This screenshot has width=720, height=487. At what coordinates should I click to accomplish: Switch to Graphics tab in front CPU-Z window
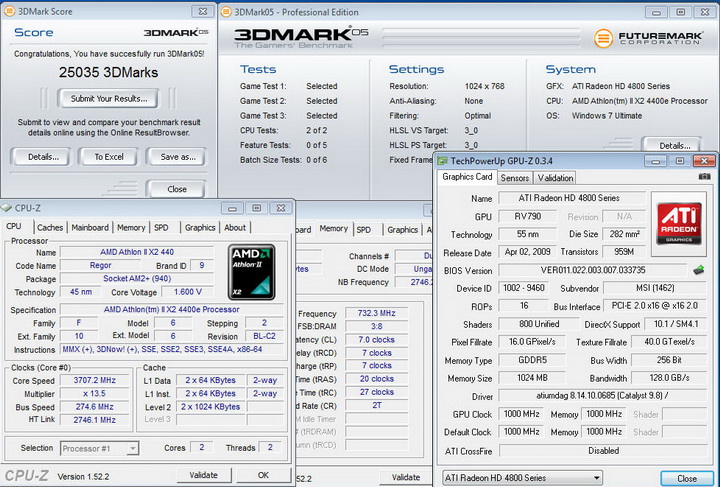200,228
